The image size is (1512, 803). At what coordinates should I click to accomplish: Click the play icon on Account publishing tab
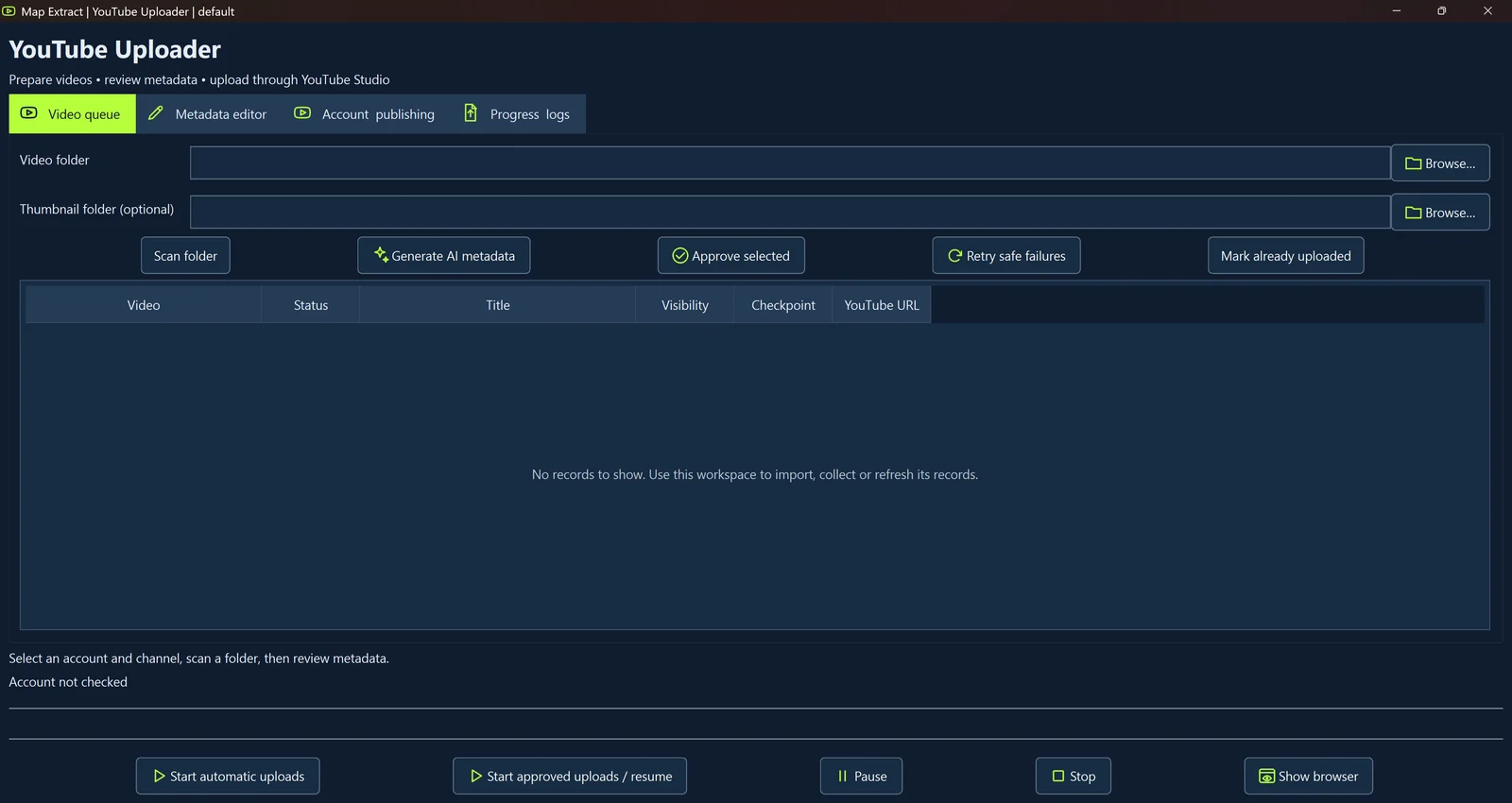(302, 112)
